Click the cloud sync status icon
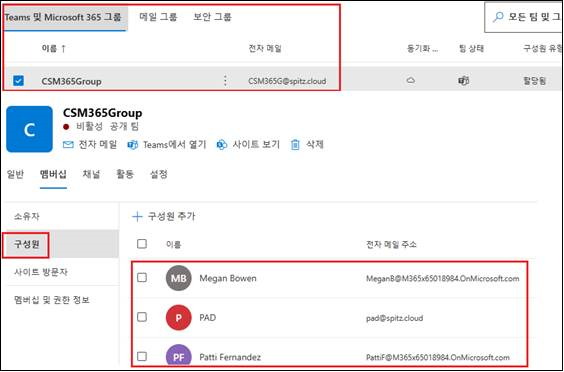The height and width of the screenshot is (372, 564). (x=411, y=81)
